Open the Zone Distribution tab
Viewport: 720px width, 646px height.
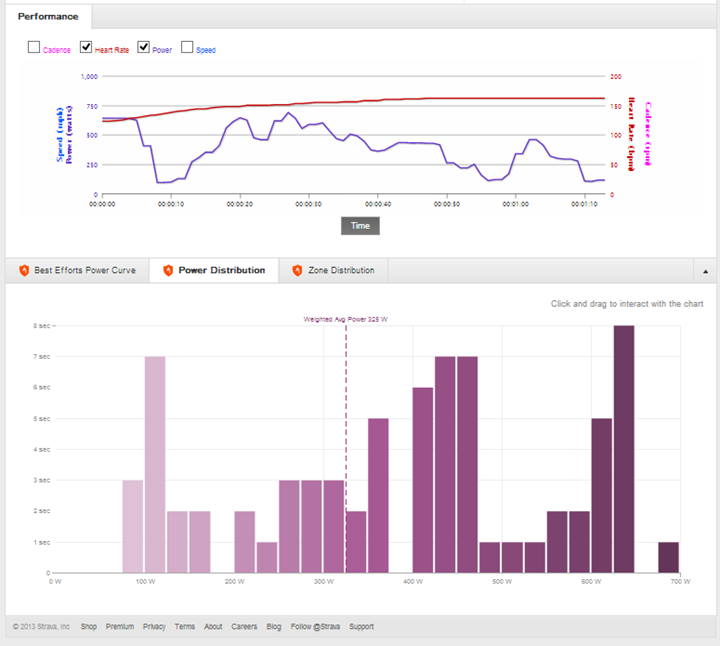333,270
